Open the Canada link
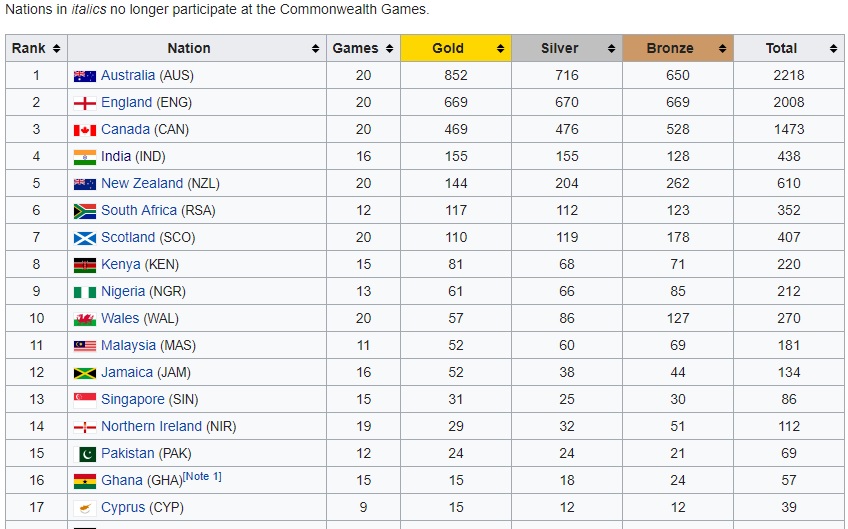The width and height of the screenshot is (848, 529). [x=125, y=129]
